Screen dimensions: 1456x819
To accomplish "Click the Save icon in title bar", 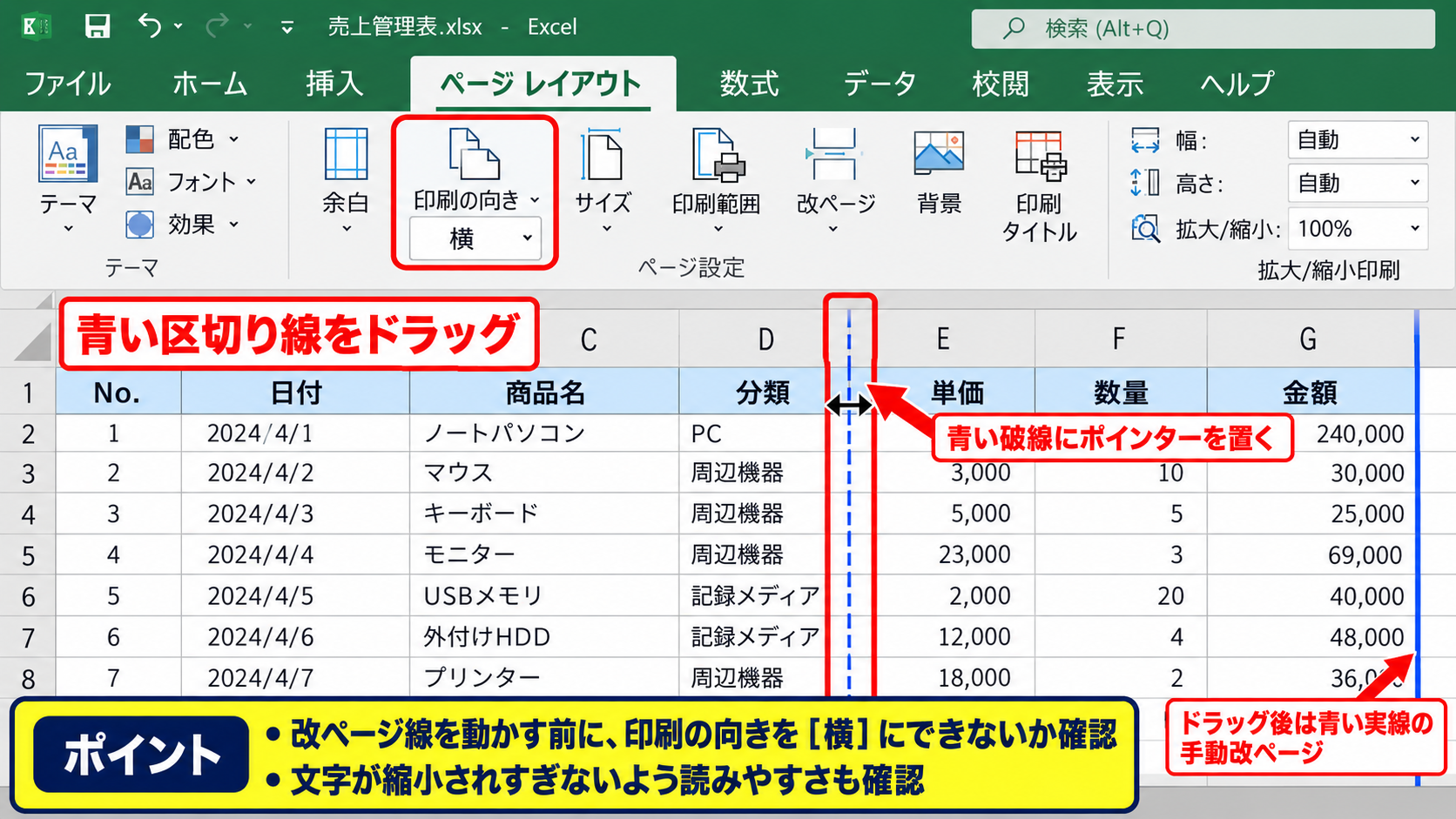I will (97, 26).
